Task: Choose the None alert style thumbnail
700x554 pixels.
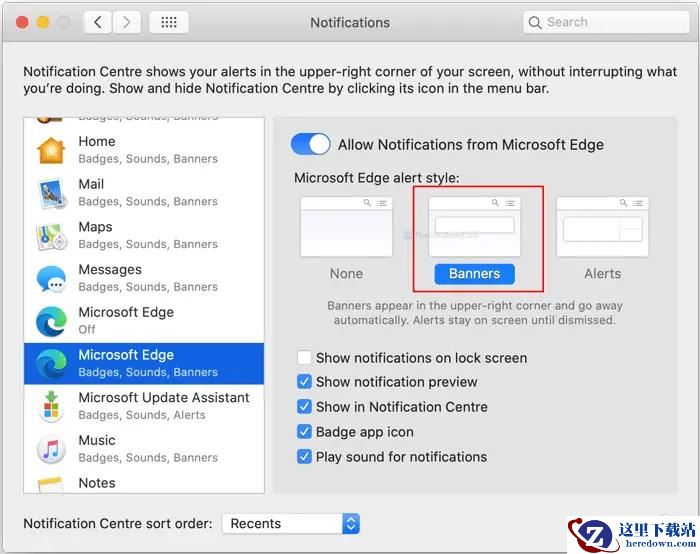Action: coord(346,227)
